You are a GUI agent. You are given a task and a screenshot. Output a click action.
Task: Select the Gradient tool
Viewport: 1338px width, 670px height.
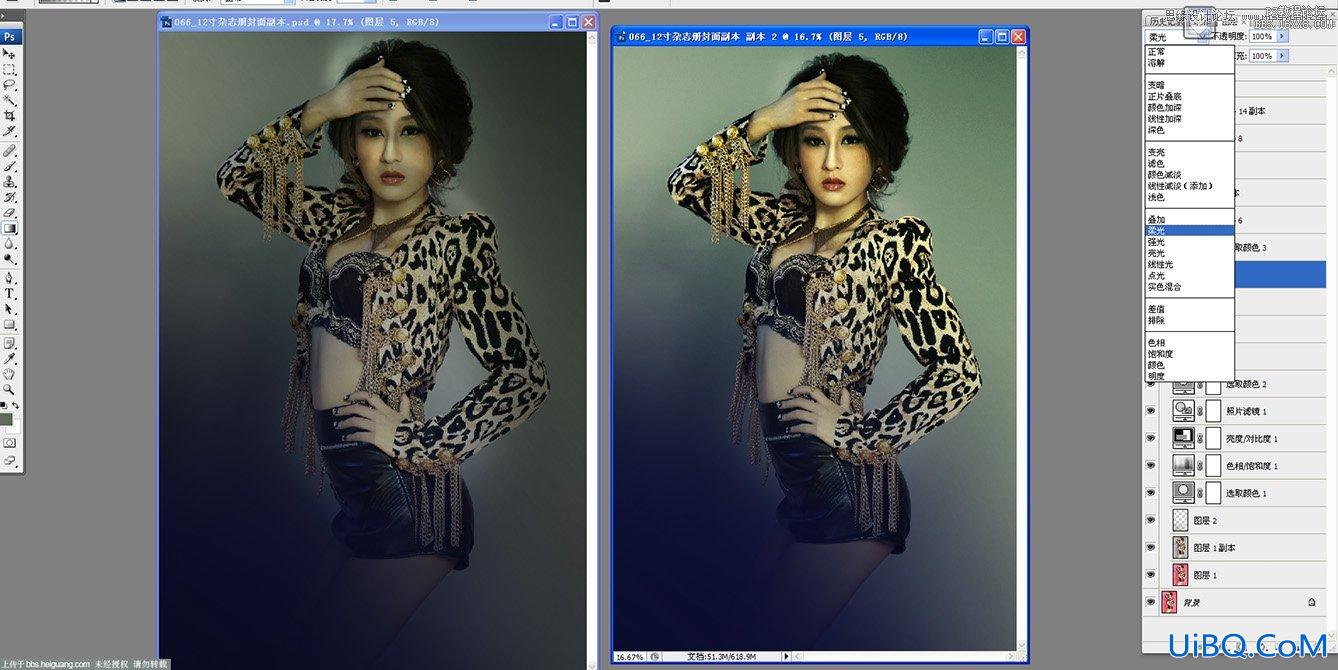tap(9, 228)
